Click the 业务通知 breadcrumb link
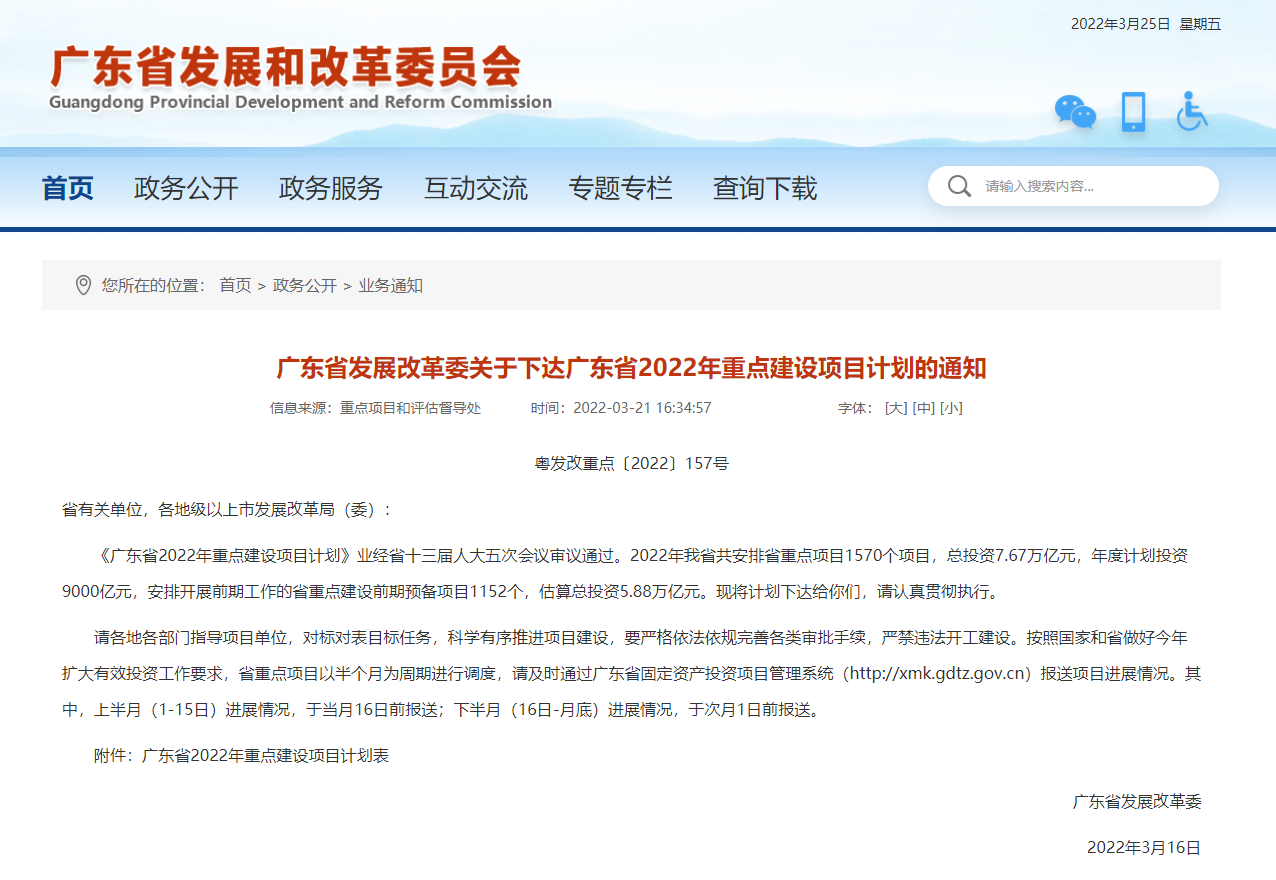This screenshot has height=880, width=1276. point(391,285)
